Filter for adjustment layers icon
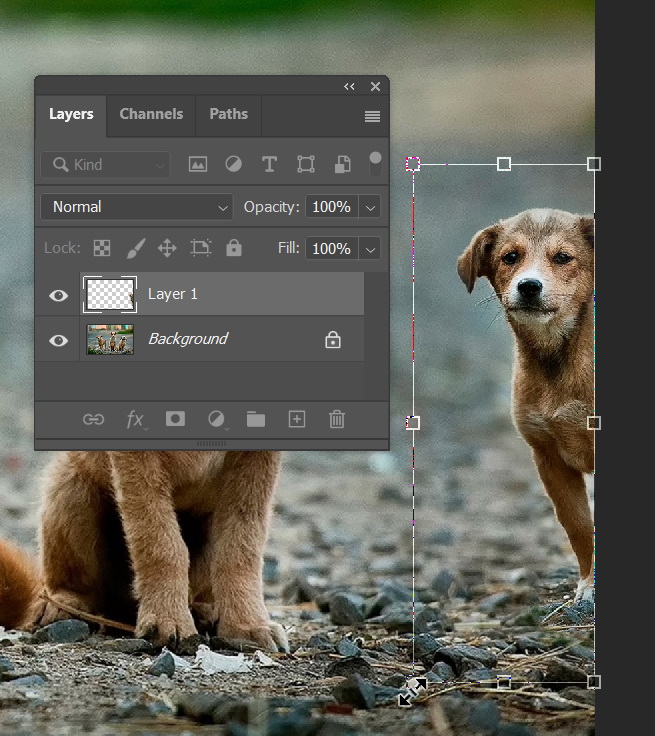This screenshot has width=655, height=736. tap(233, 164)
